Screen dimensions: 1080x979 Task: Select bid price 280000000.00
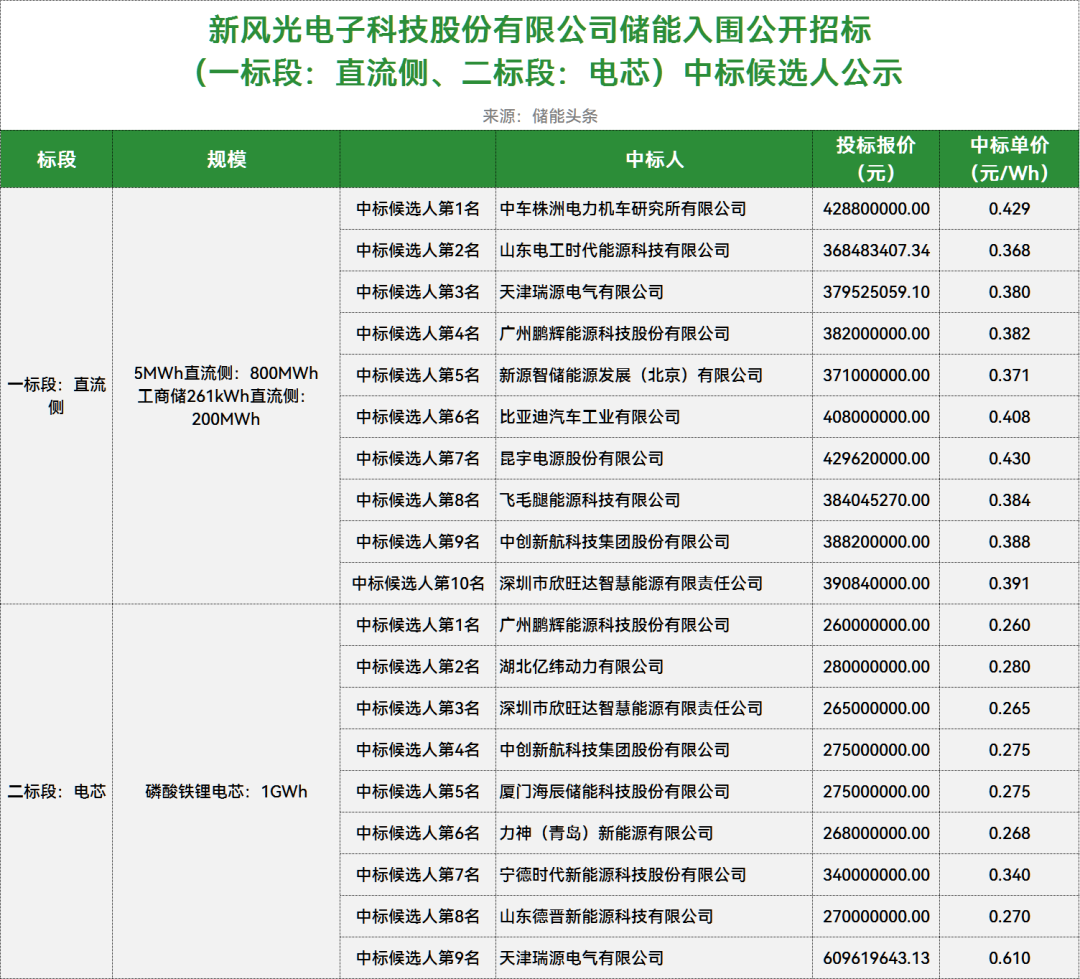point(876,666)
